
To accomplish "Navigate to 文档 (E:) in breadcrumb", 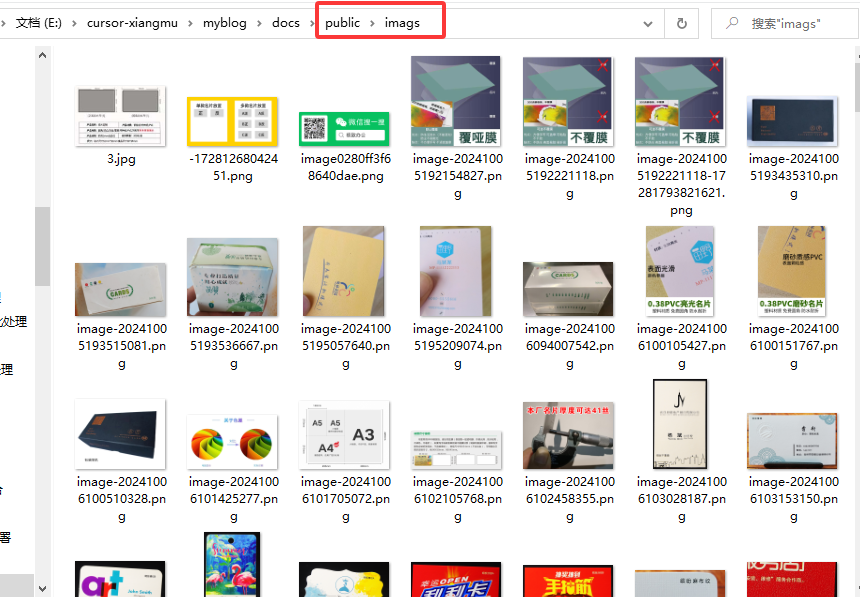I will 38,23.
